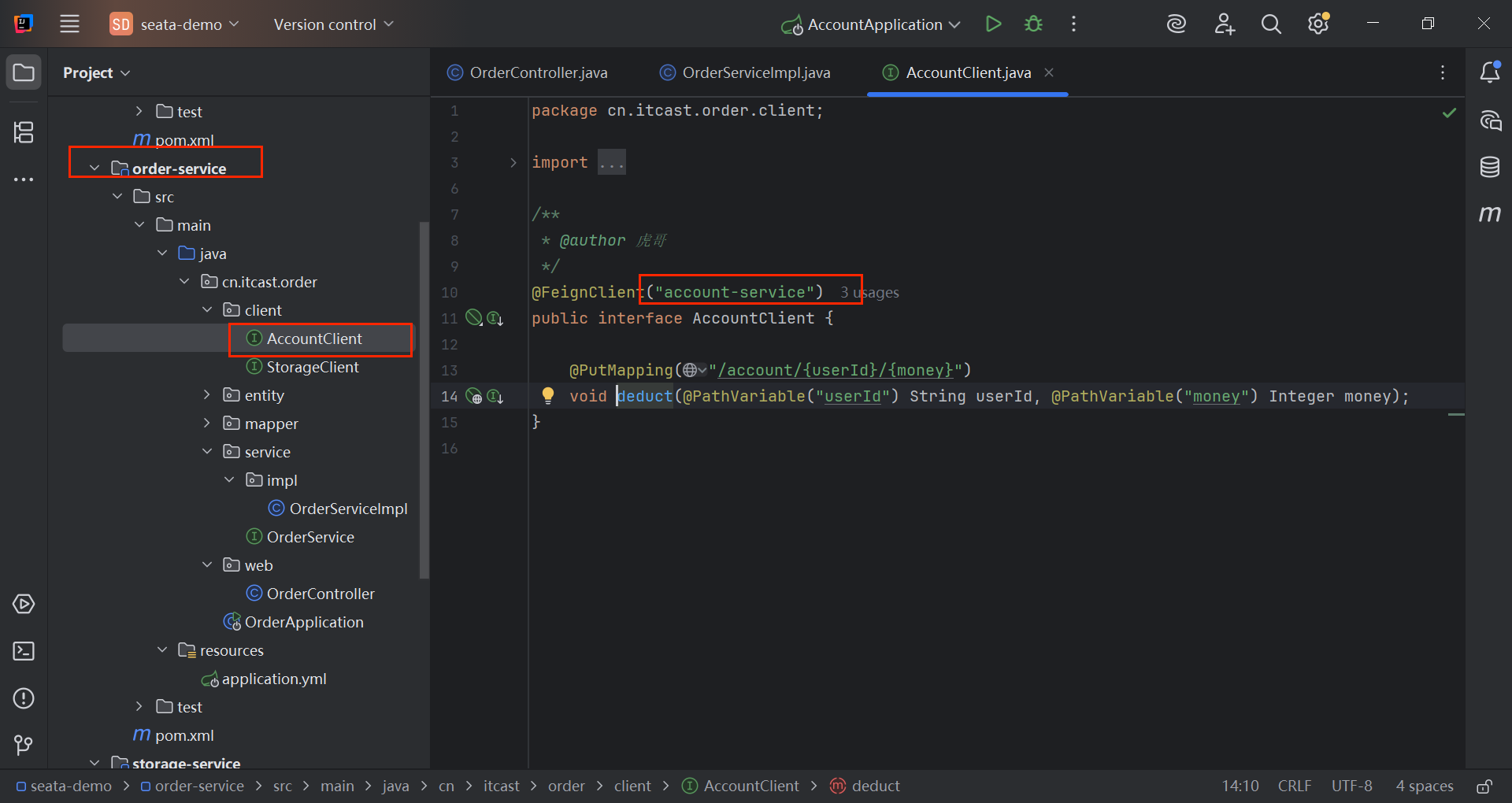Open IDE settings gear

tap(1318, 24)
